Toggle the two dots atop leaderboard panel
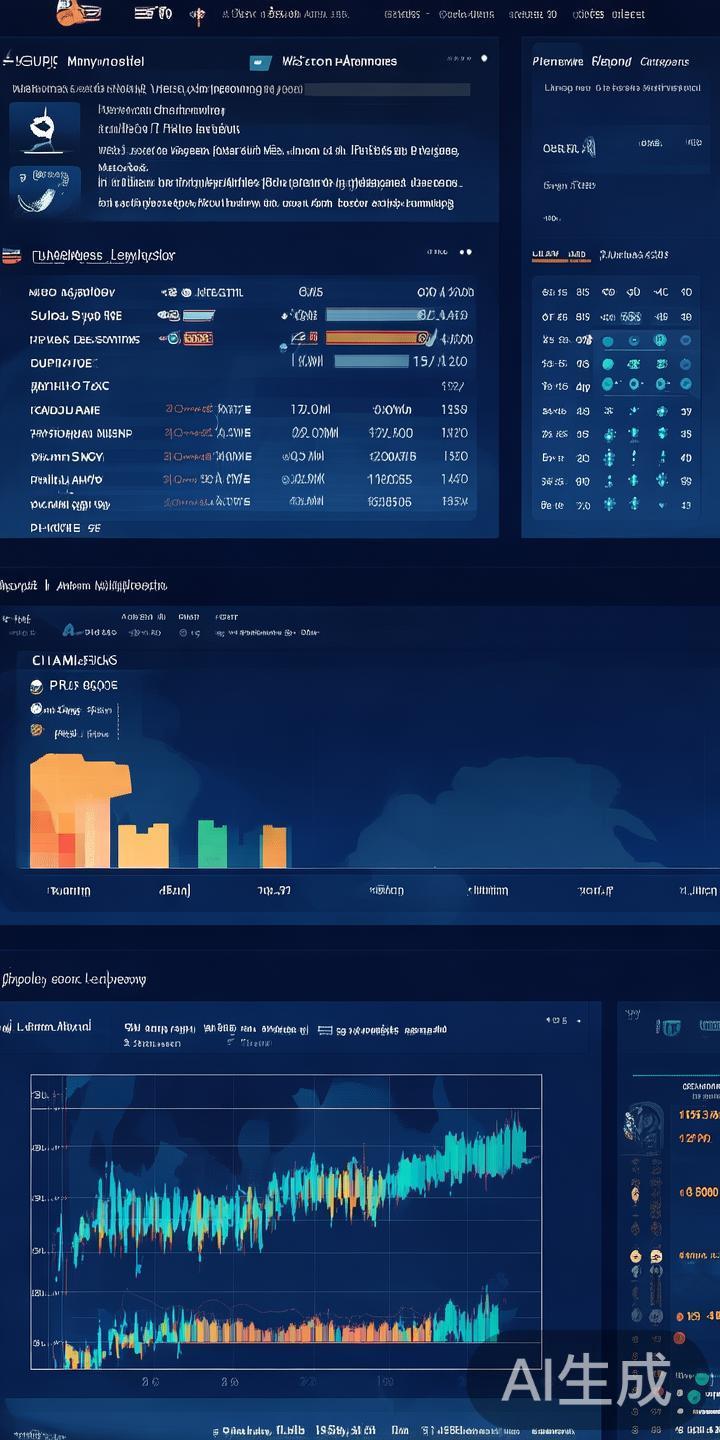 tap(463, 253)
